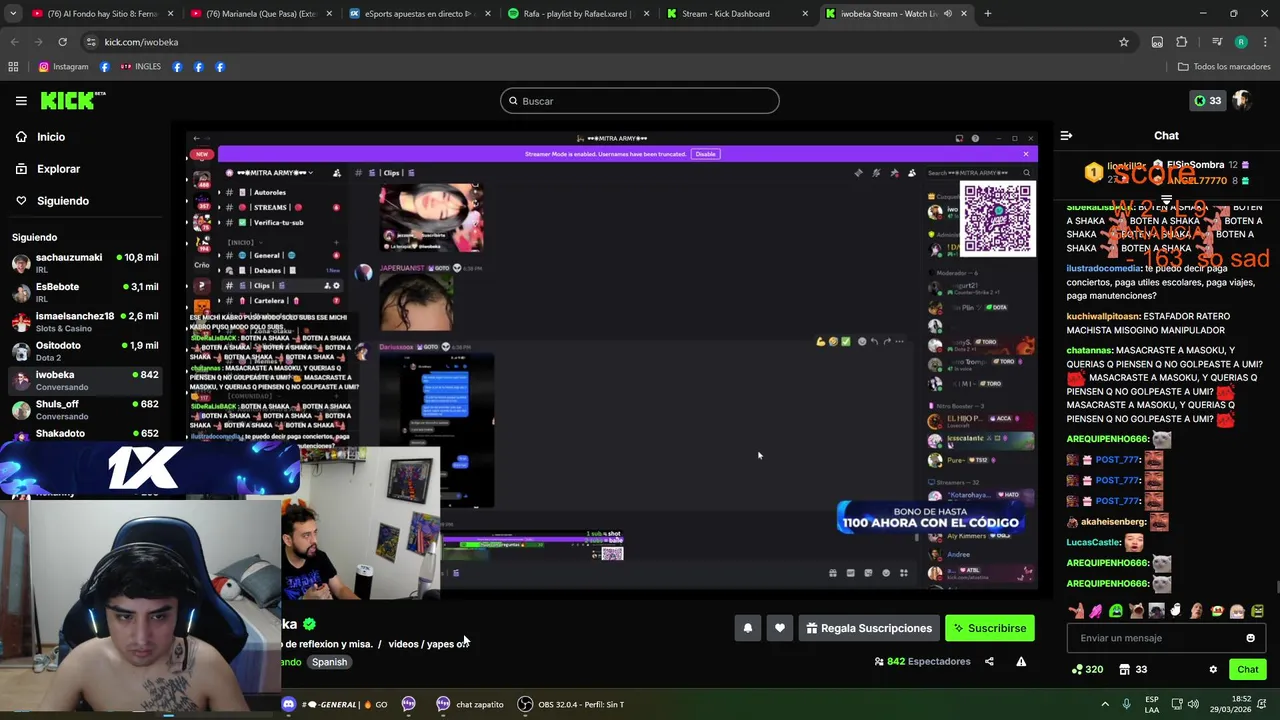The height and width of the screenshot is (720, 1280).
Task: Open the taskbar volume control
Action: [x=1193, y=704]
